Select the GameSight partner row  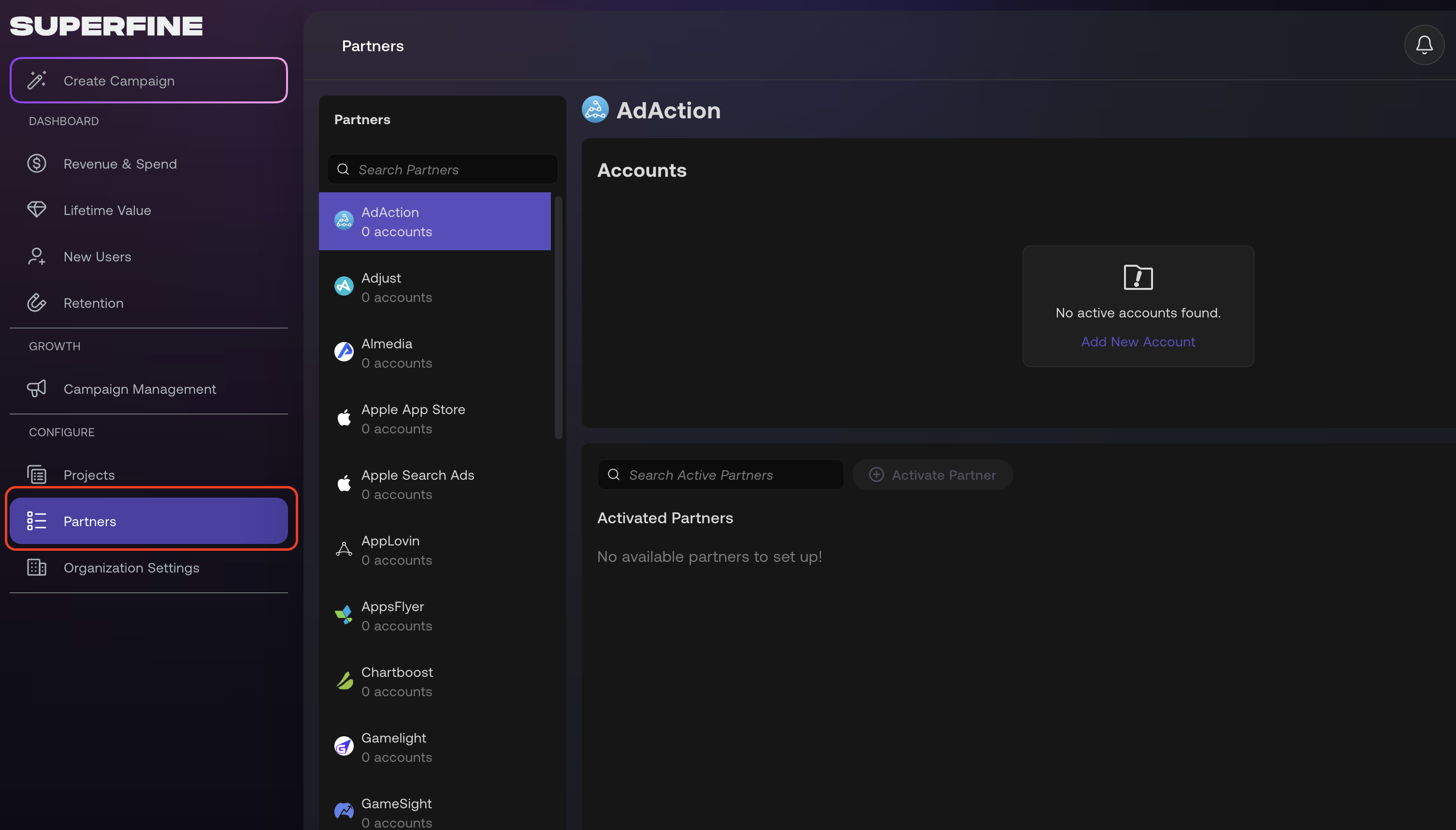[435, 807]
